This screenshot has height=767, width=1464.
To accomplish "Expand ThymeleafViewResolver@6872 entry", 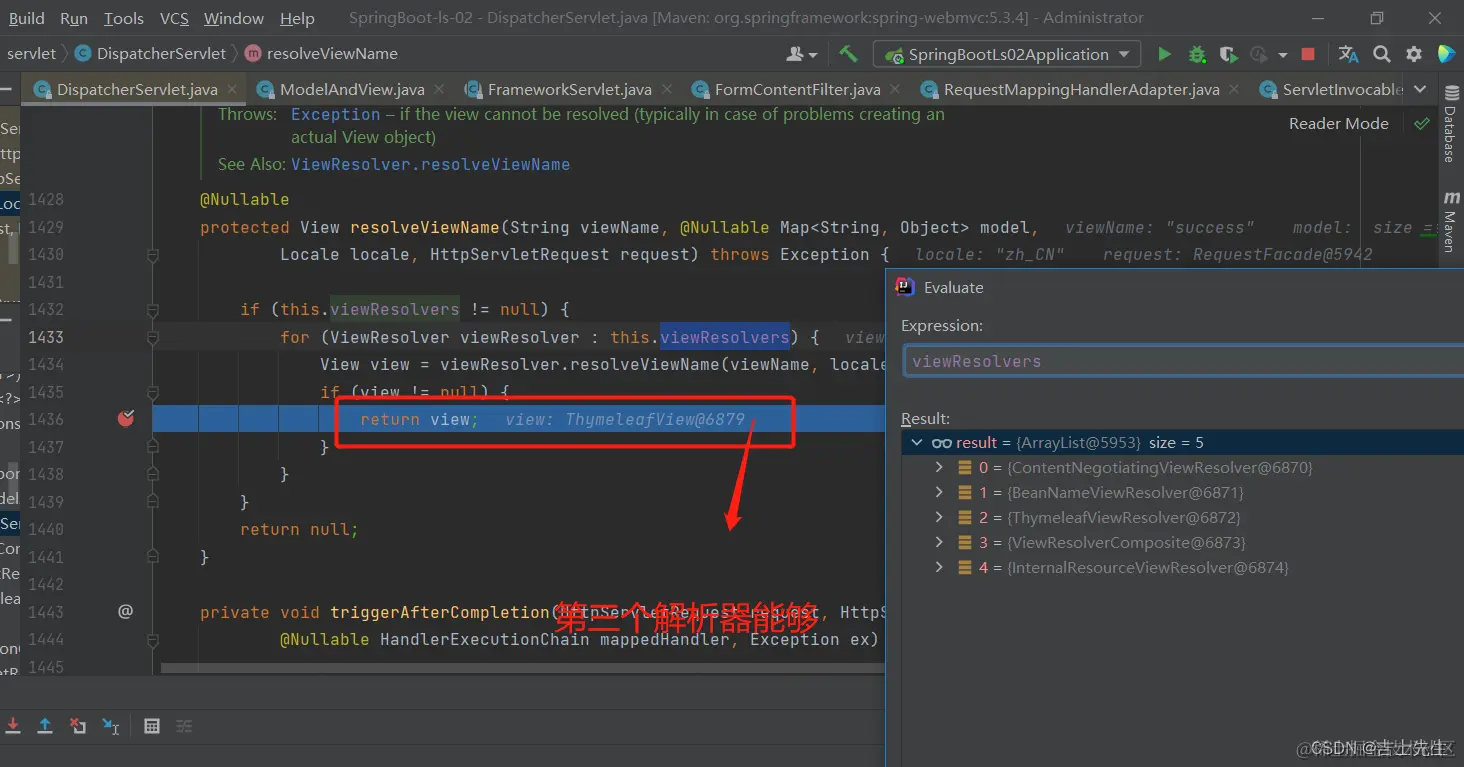I will (938, 517).
